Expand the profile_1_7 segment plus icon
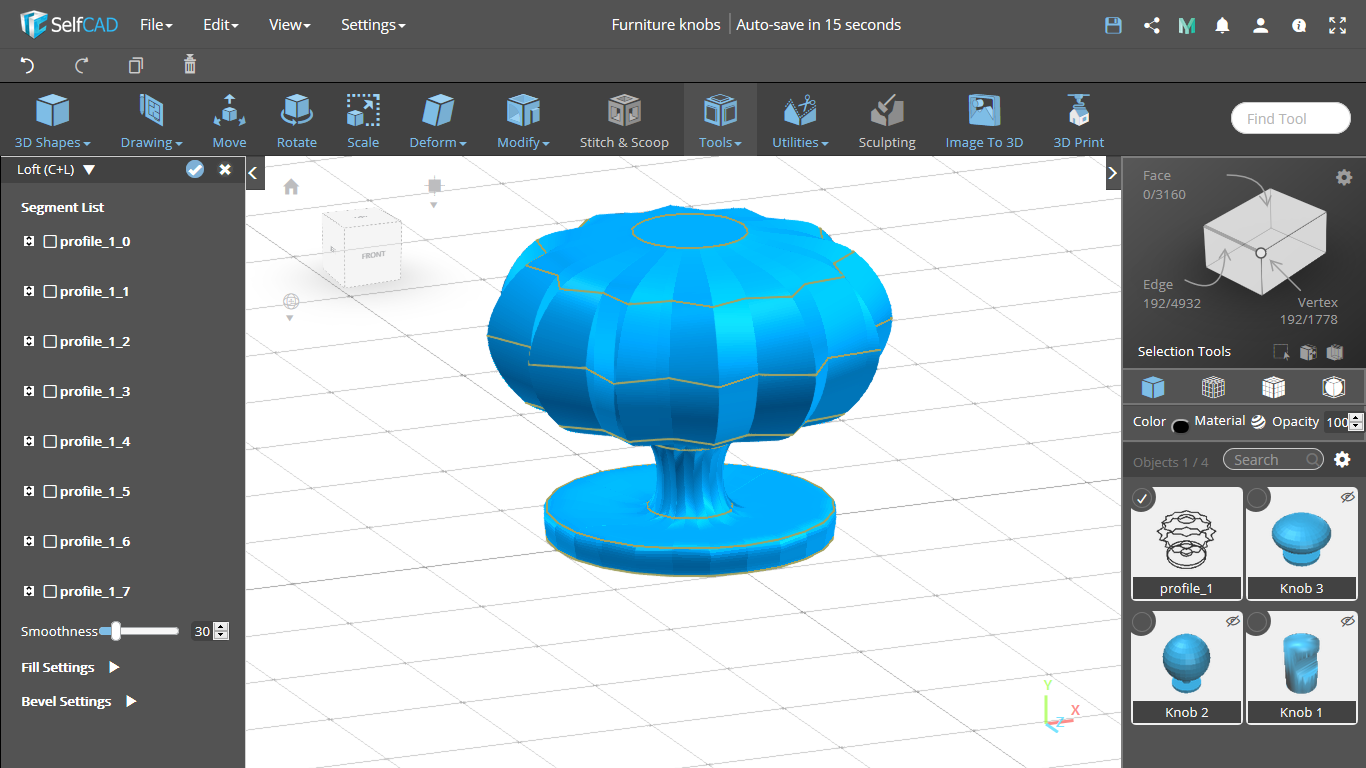The image size is (1366, 768). [28, 591]
